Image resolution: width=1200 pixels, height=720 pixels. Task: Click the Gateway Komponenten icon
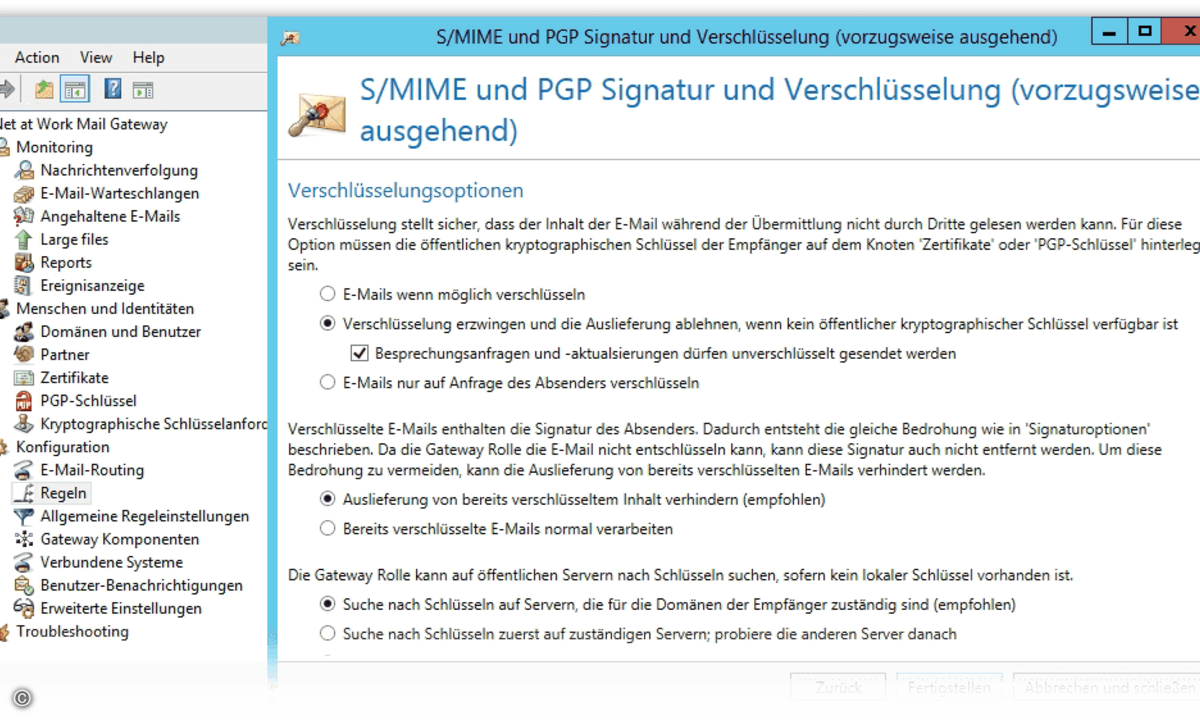[x=24, y=539]
